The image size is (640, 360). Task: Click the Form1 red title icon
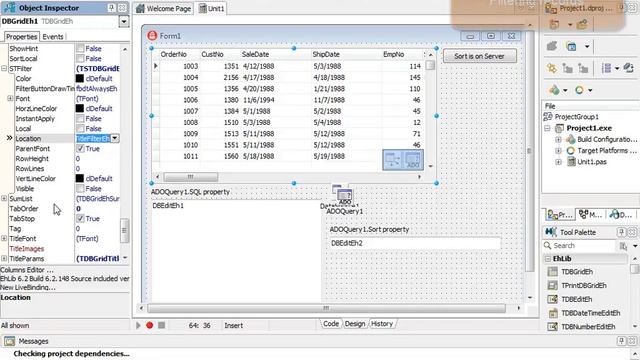tap(152, 36)
